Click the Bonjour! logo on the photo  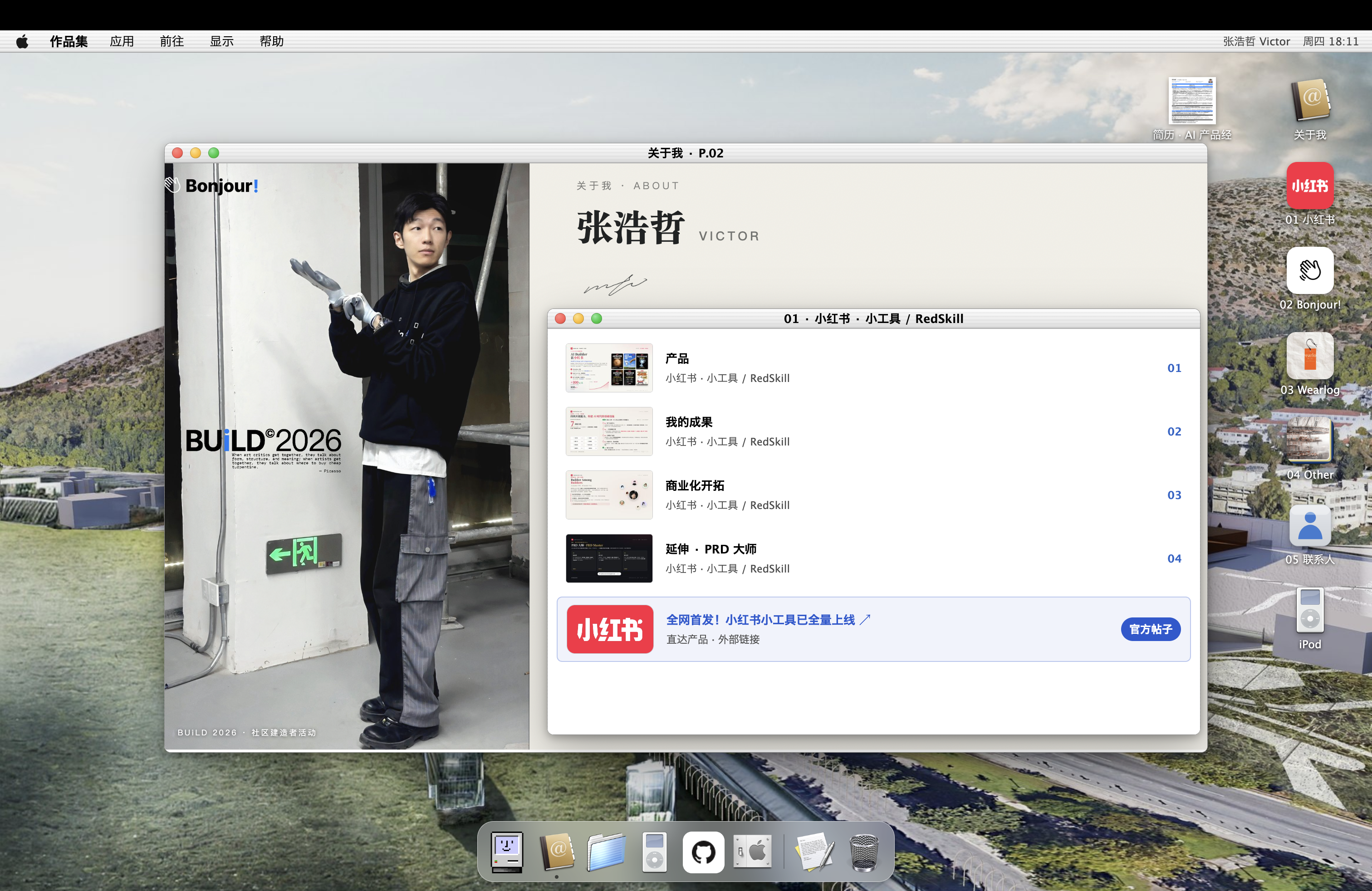click(212, 186)
